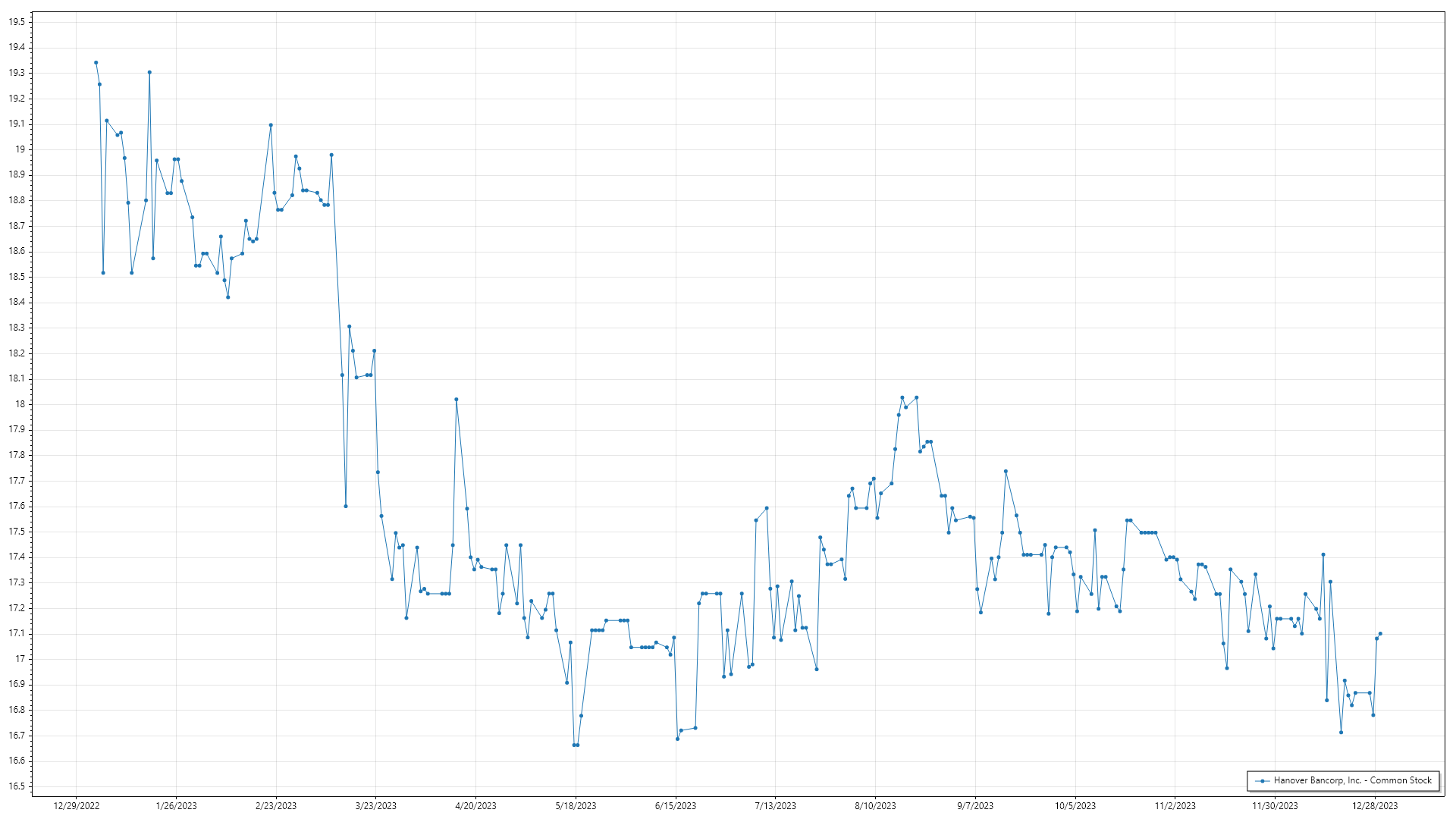The width and height of the screenshot is (1456, 819).
Task: Click the 12/29/2022 x-axis date label
Action: 77,805
